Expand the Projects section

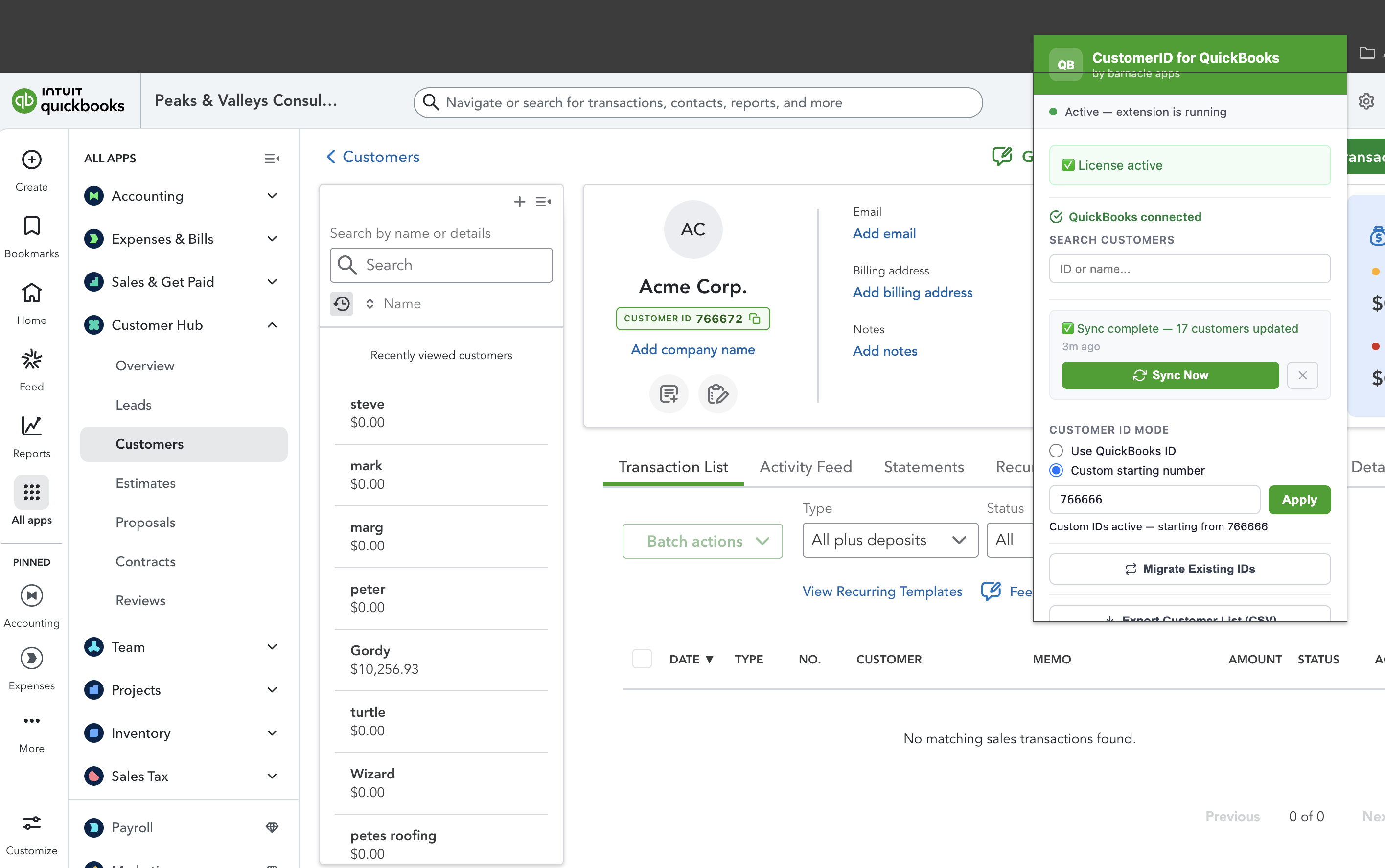272,689
